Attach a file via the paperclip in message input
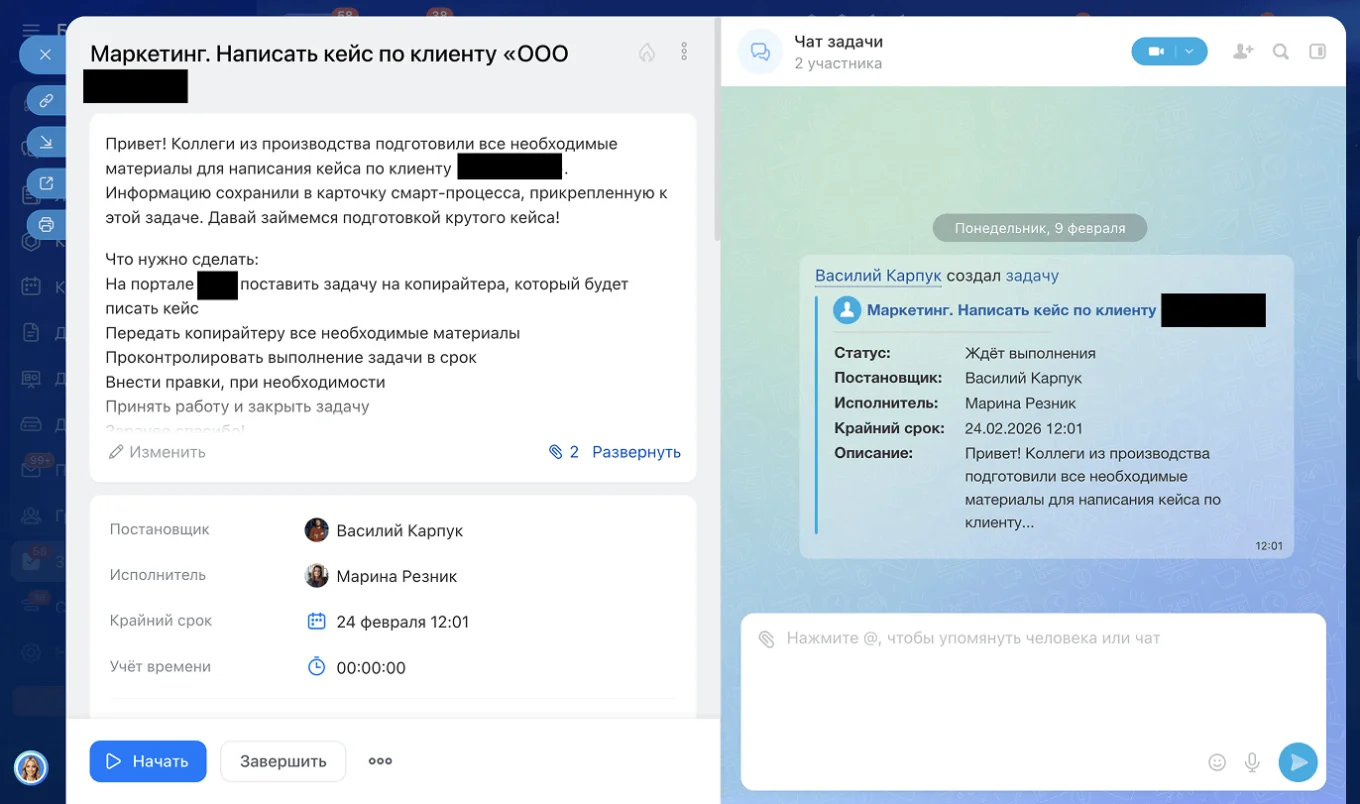The image size is (1360, 804). (x=769, y=638)
